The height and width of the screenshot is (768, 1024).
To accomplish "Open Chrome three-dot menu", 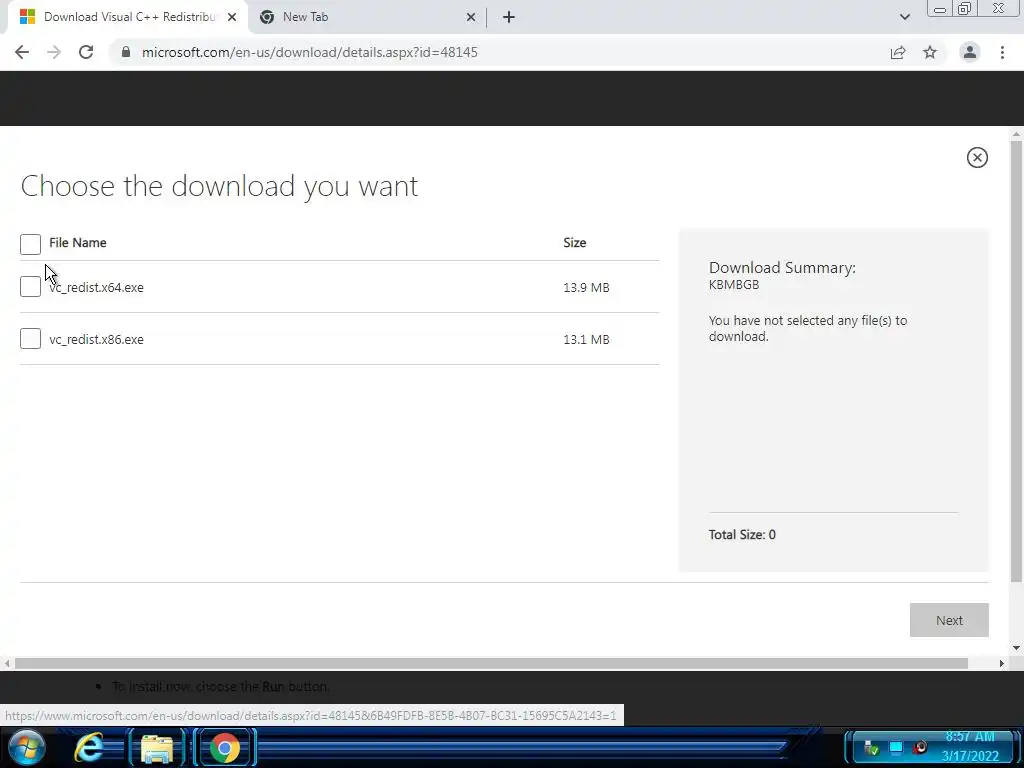I will (1002, 52).
